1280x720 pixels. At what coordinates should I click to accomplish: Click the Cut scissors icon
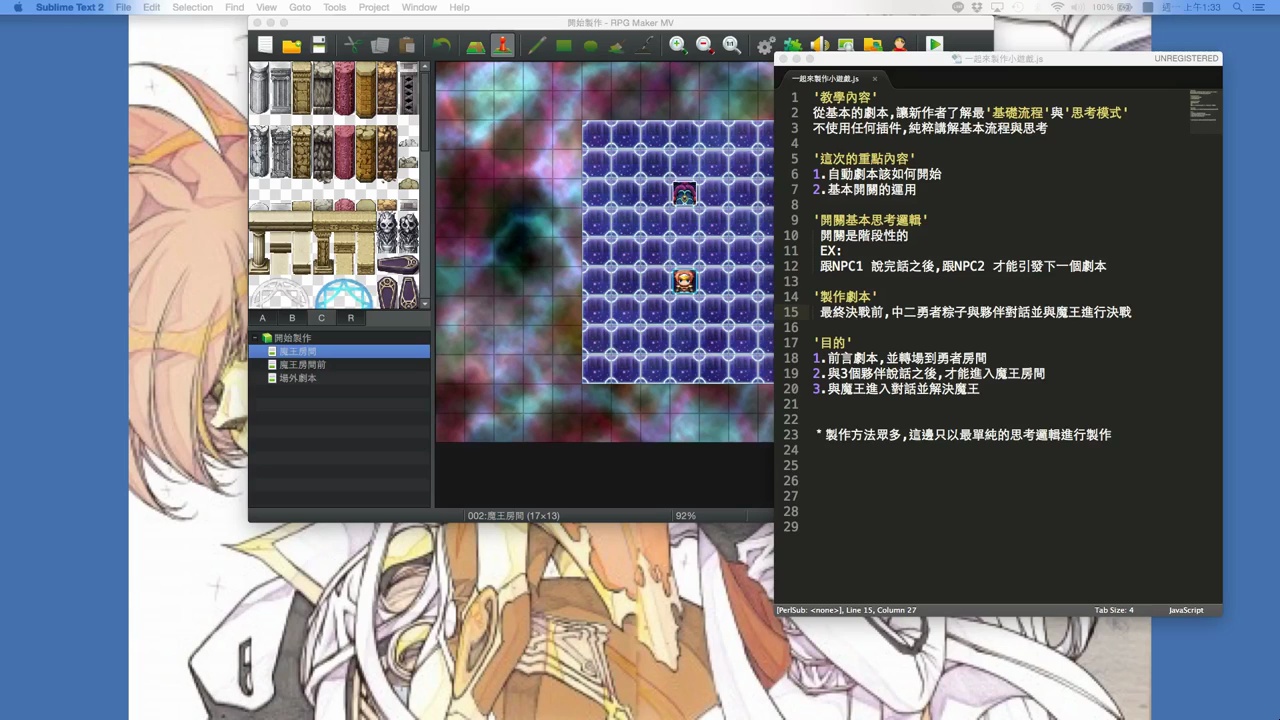(352, 45)
